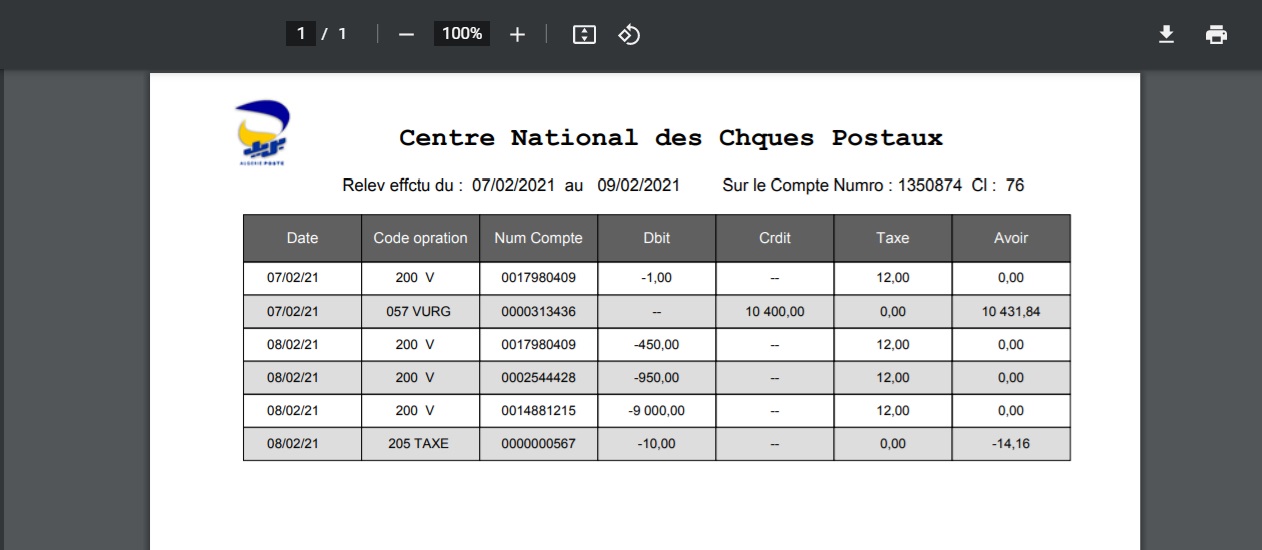Click the balance -14,16
This screenshot has width=1262, height=550.
[x=1011, y=444]
